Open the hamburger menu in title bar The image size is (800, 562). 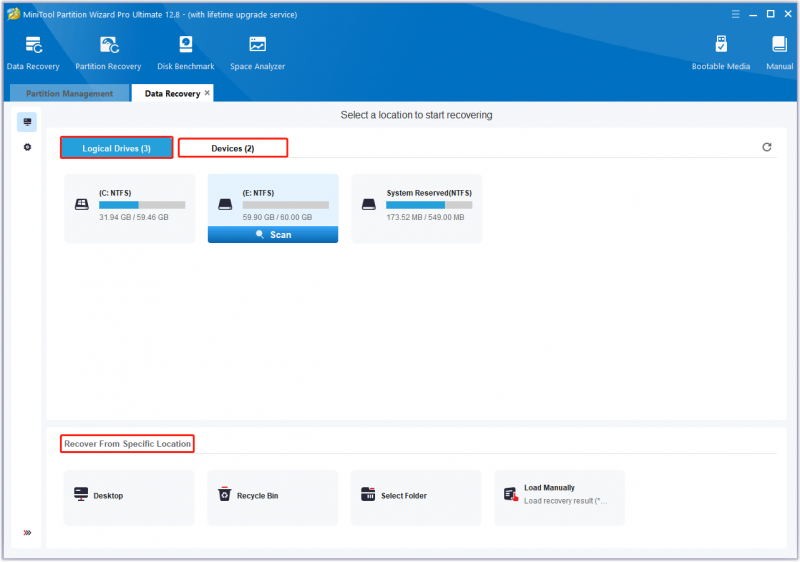pos(735,14)
